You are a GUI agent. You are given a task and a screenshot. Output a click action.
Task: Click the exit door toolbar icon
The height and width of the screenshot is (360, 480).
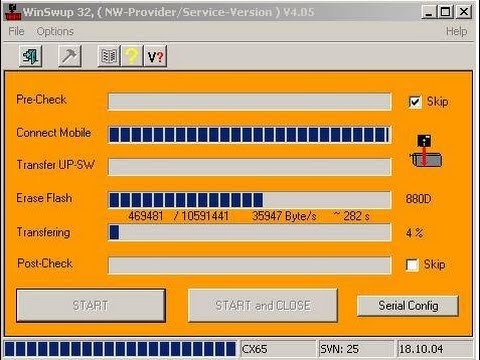[x=30, y=56]
